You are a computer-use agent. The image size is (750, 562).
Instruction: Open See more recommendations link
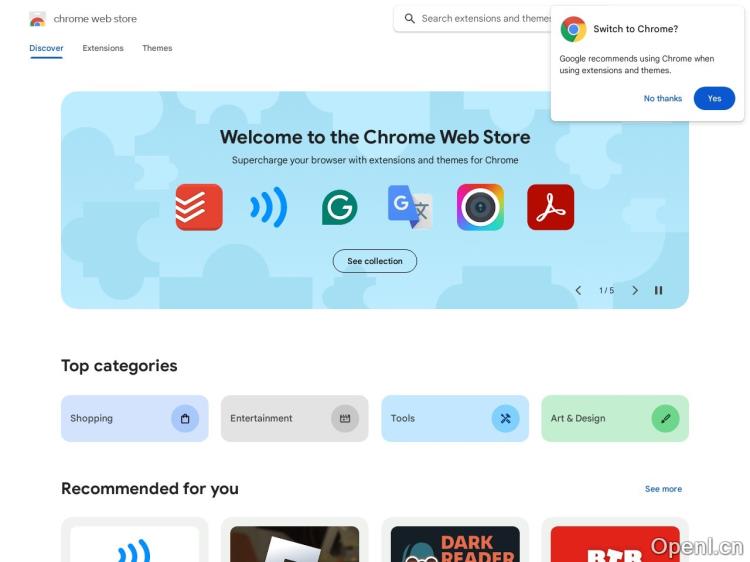pyautogui.click(x=663, y=489)
